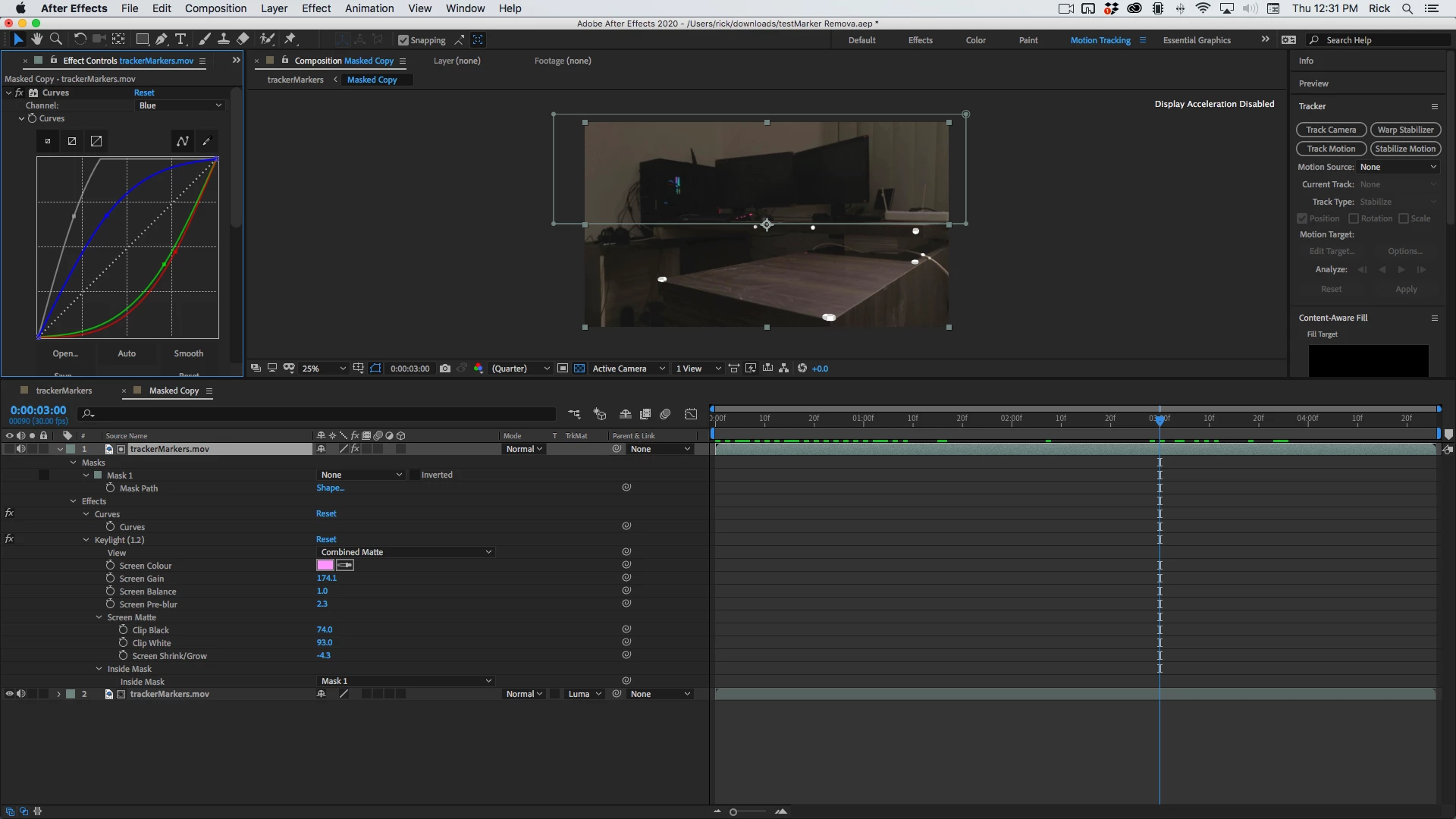The width and height of the screenshot is (1456, 819).
Task: Click the Curves pencil draw tool
Action: [x=206, y=141]
